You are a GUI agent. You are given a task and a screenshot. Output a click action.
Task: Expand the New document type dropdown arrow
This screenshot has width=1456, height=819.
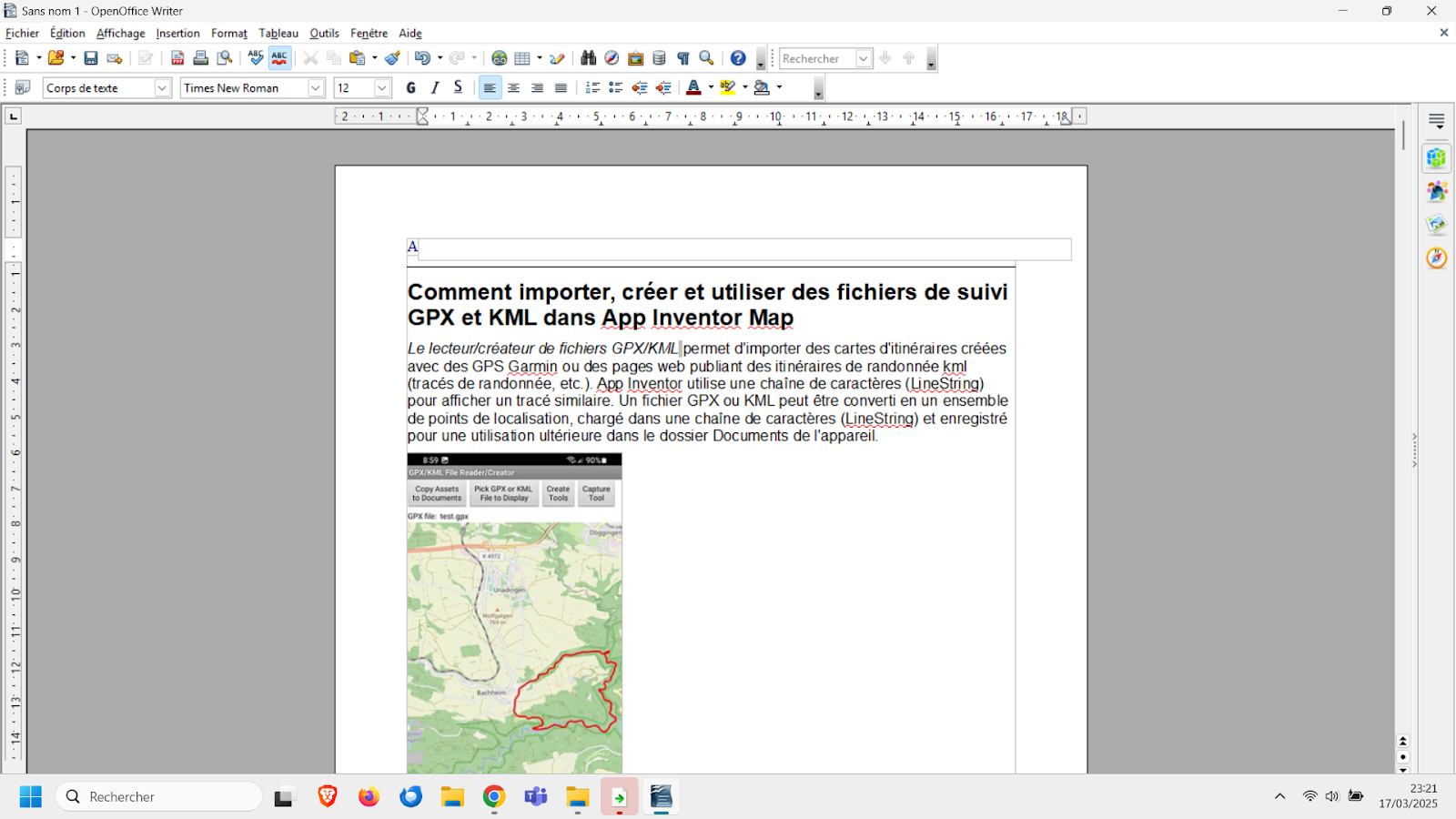click(39, 58)
